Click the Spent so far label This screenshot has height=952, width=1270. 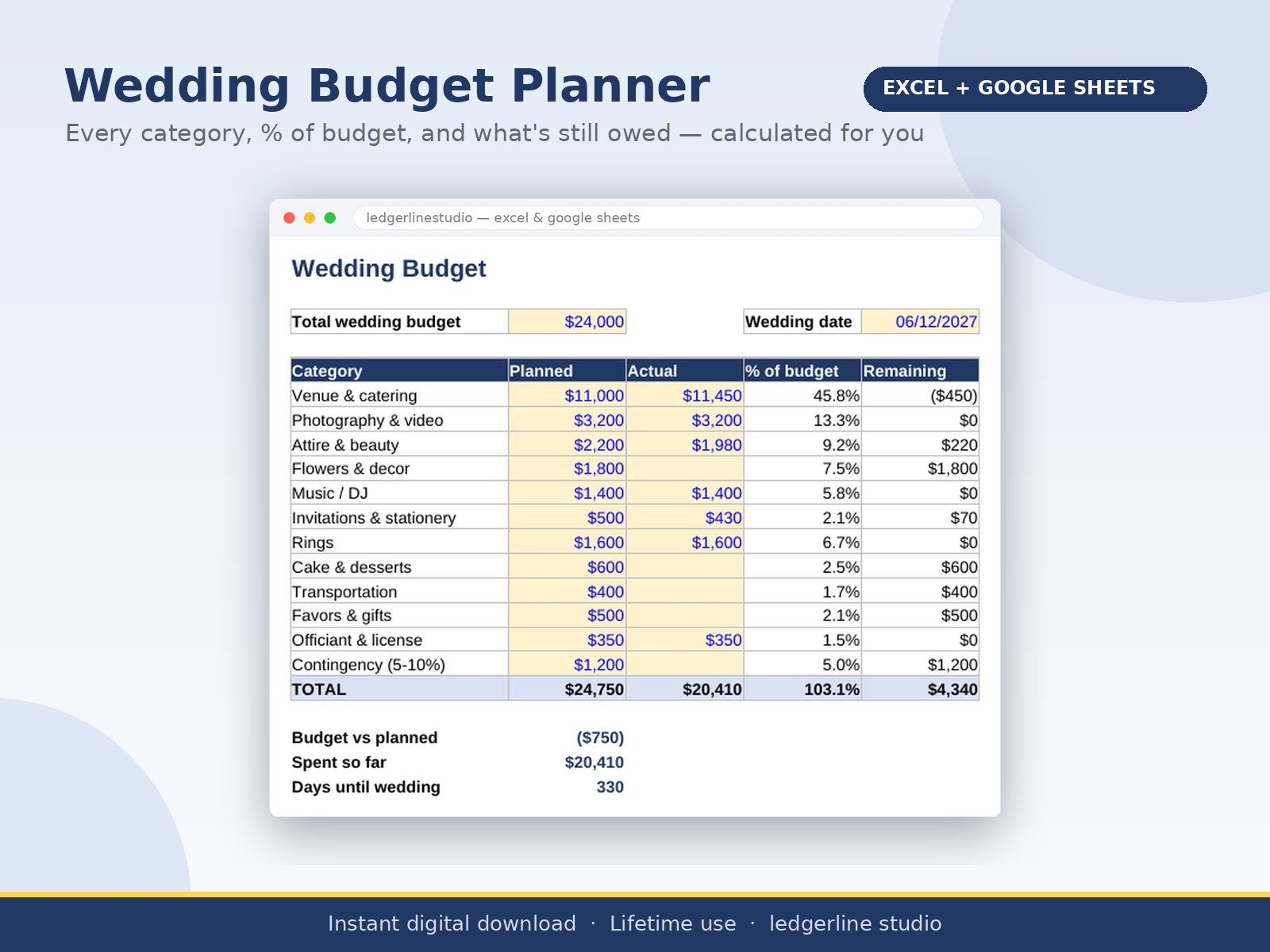[x=339, y=762]
